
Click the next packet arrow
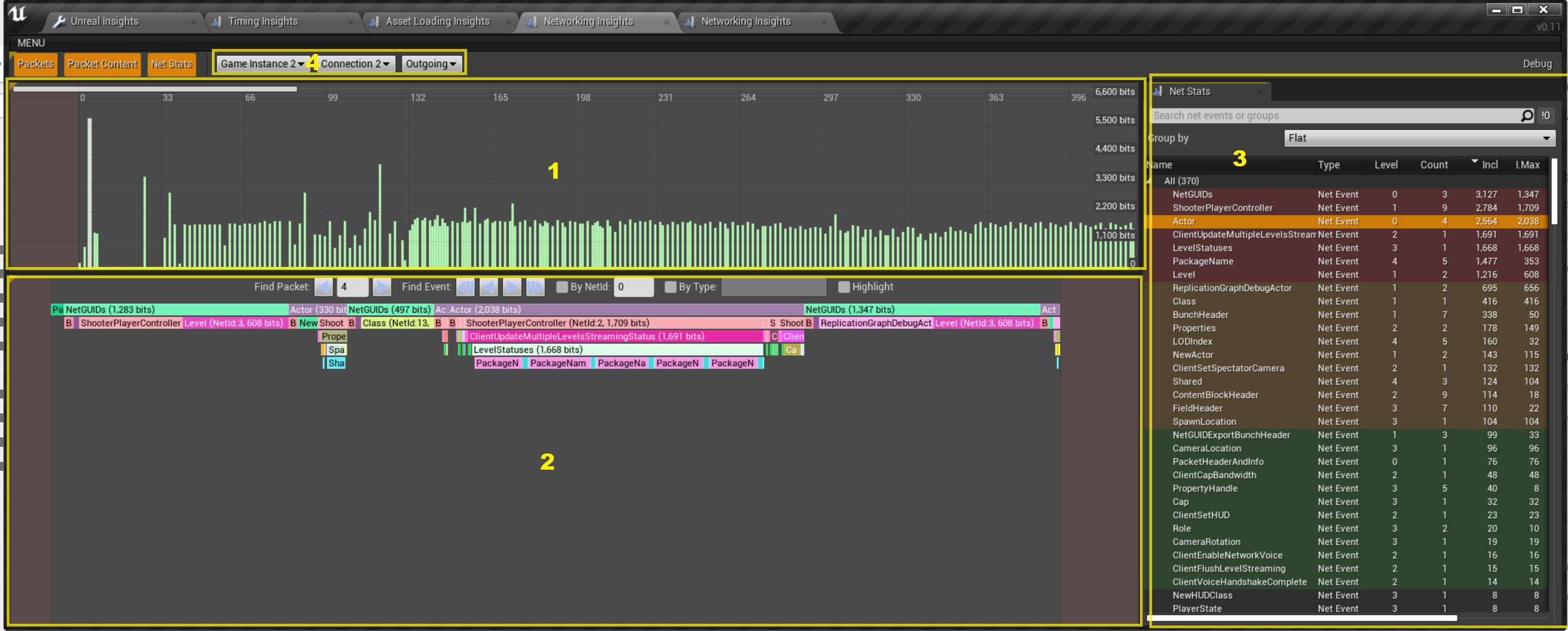point(381,287)
